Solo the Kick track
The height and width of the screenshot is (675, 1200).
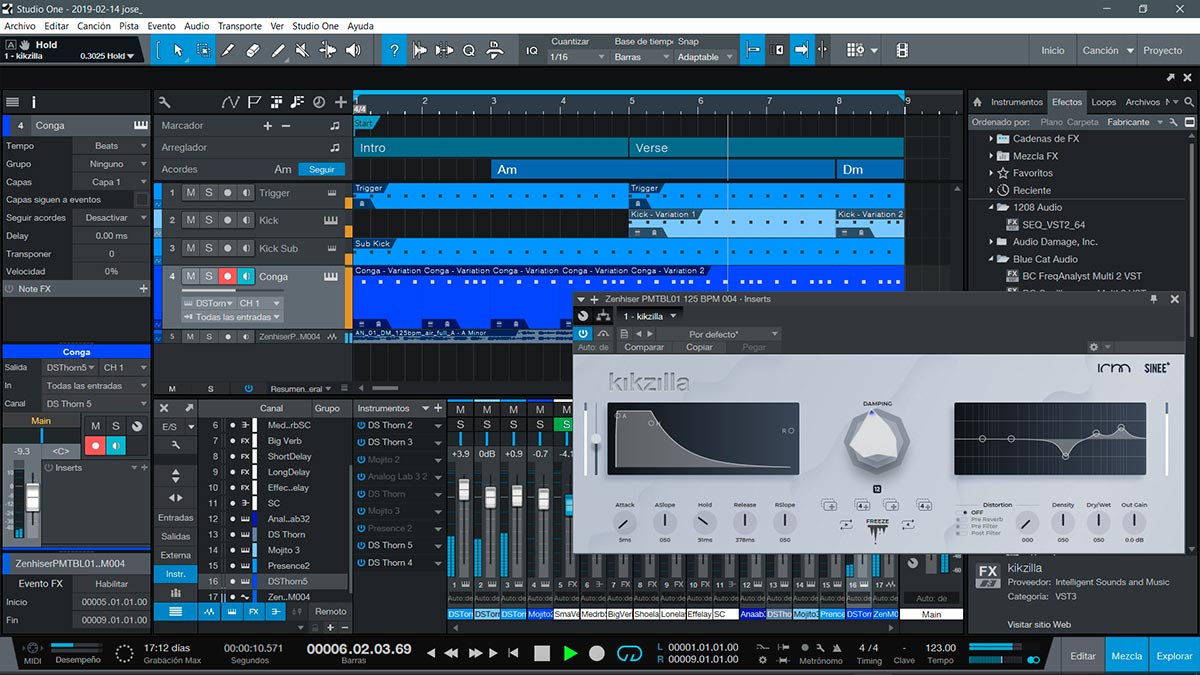209,220
